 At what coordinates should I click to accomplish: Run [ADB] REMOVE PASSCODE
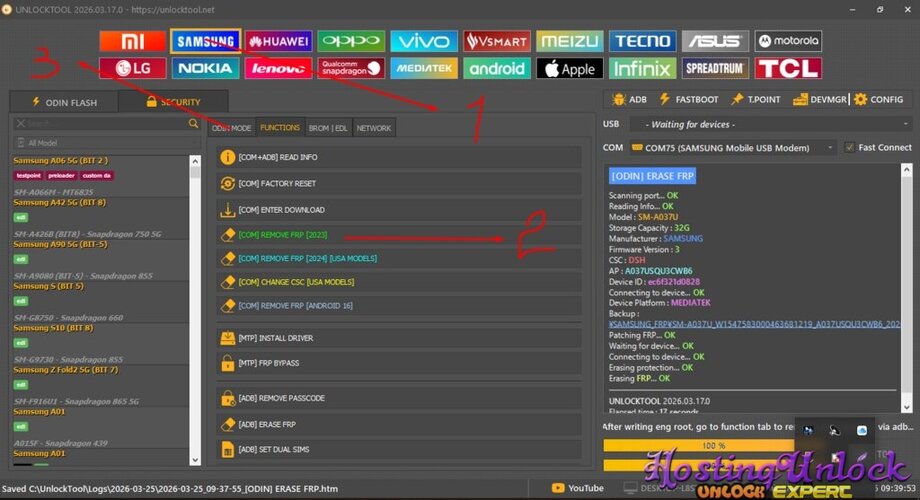coord(399,398)
